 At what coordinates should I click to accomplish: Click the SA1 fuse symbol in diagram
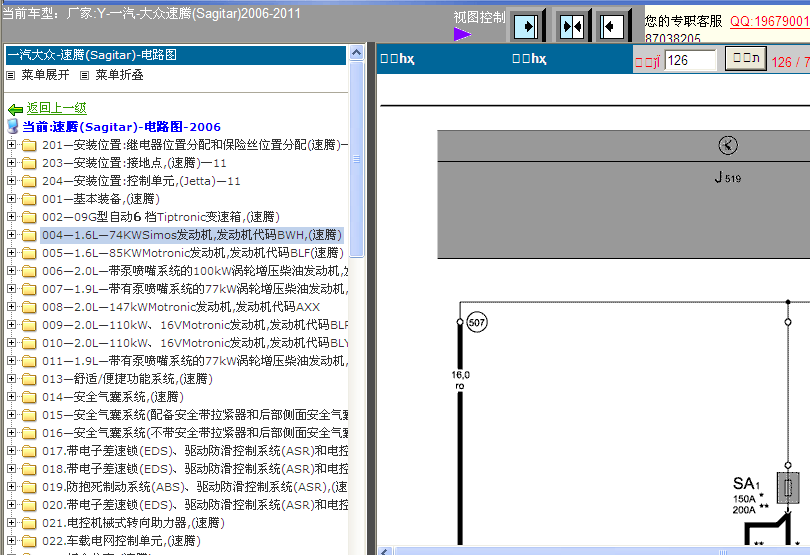click(788, 487)
